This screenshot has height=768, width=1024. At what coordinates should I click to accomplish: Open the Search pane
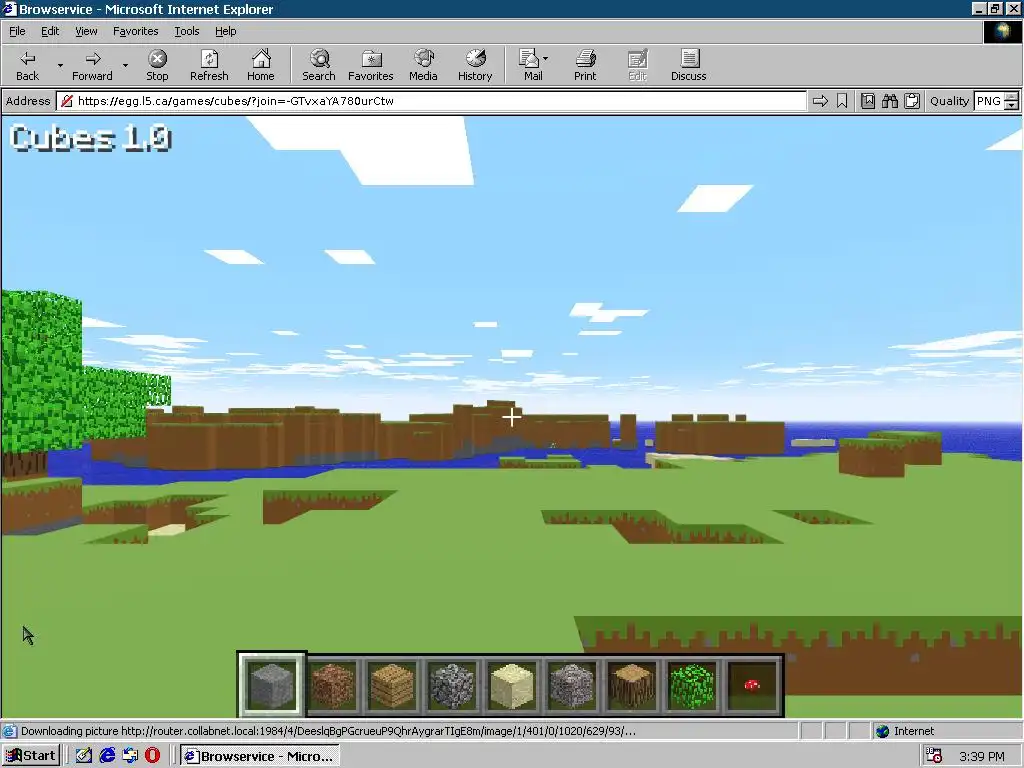[x=319, y=65]
